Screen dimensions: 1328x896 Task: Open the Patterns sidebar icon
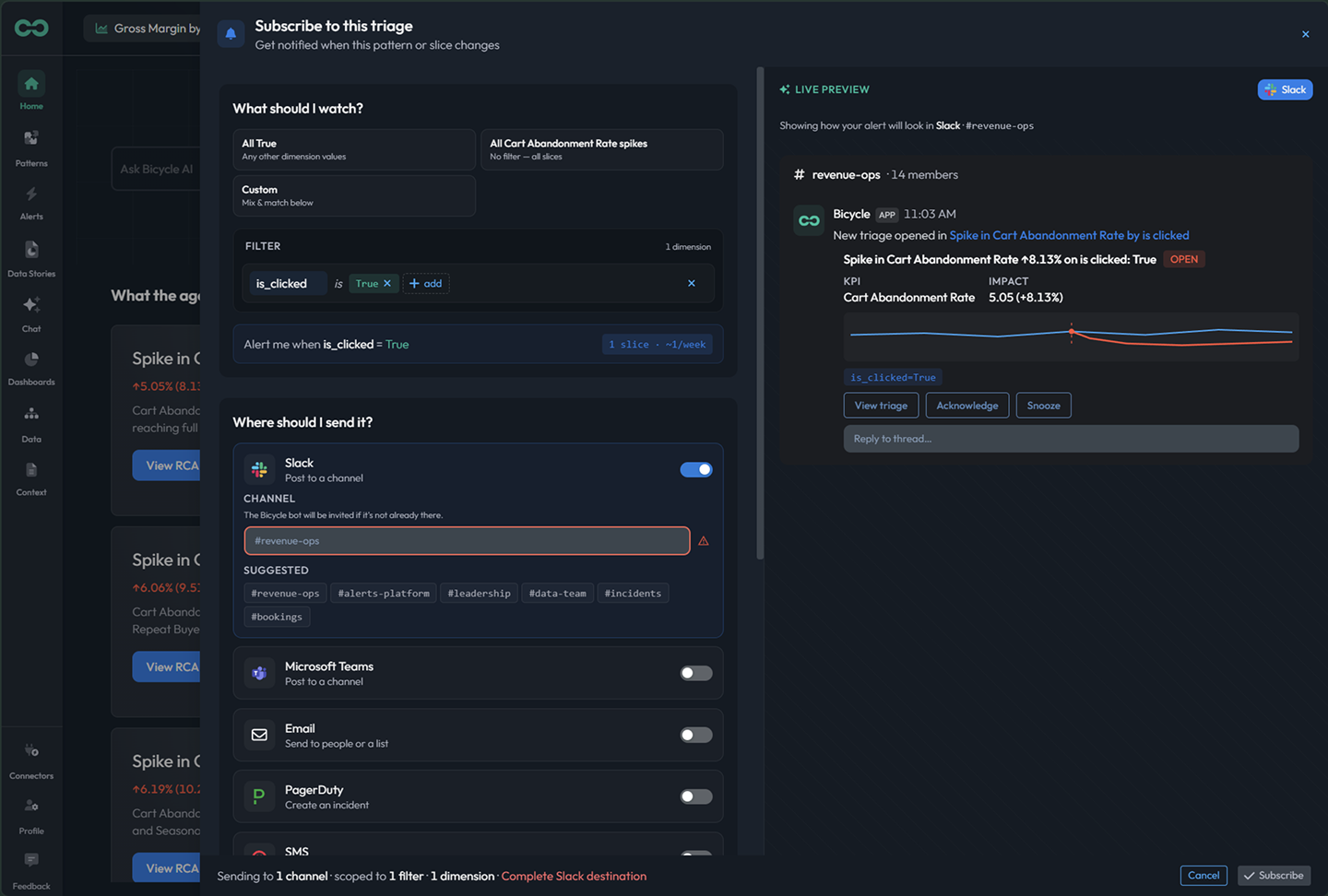click(31, 138)
